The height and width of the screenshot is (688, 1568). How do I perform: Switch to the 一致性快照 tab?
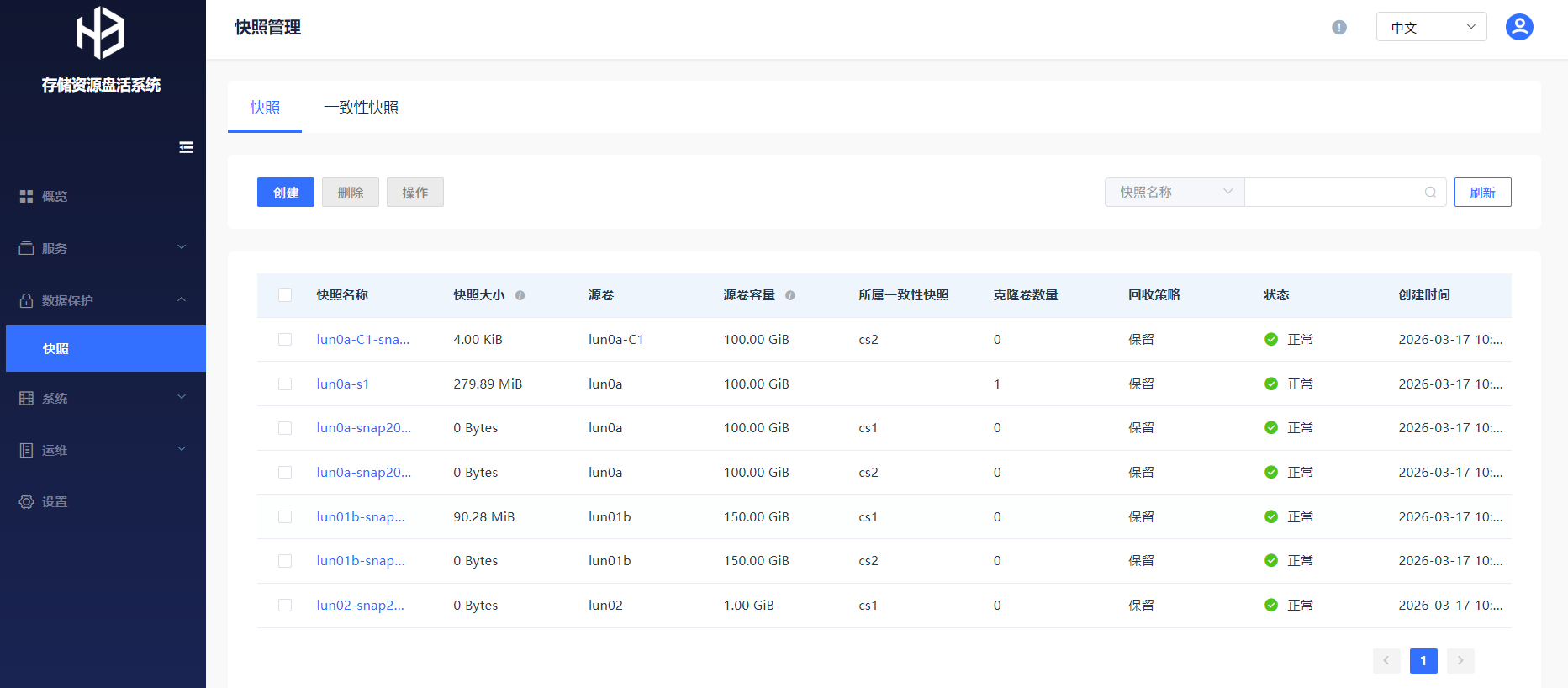[362, 108]
